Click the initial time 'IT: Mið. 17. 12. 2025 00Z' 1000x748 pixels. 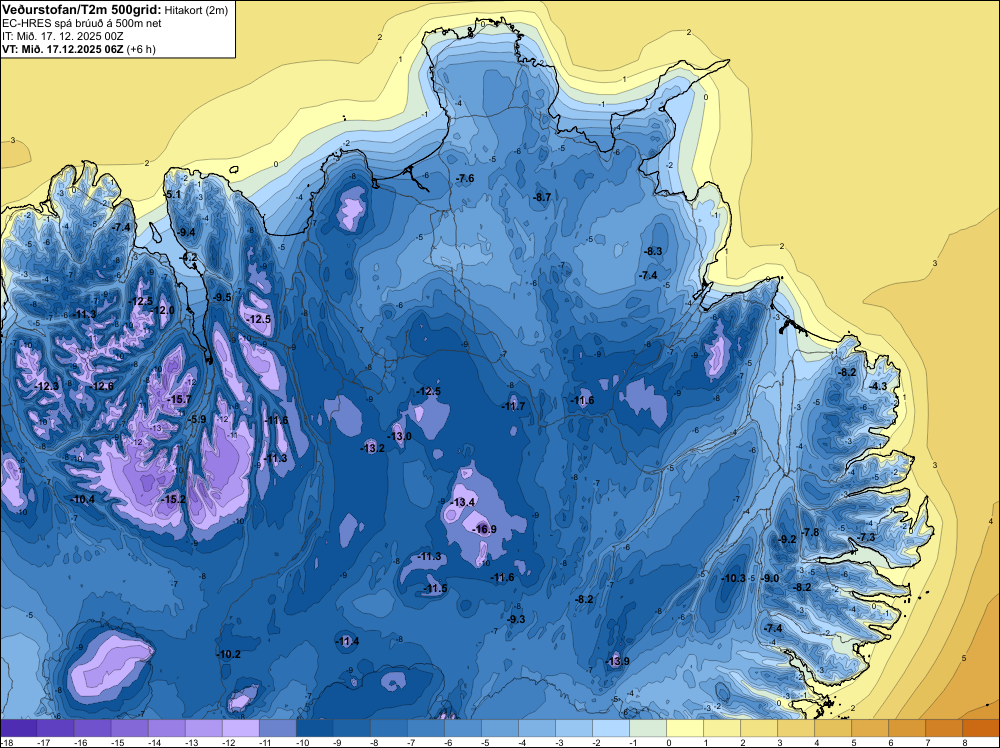click(x=62, y=36)
